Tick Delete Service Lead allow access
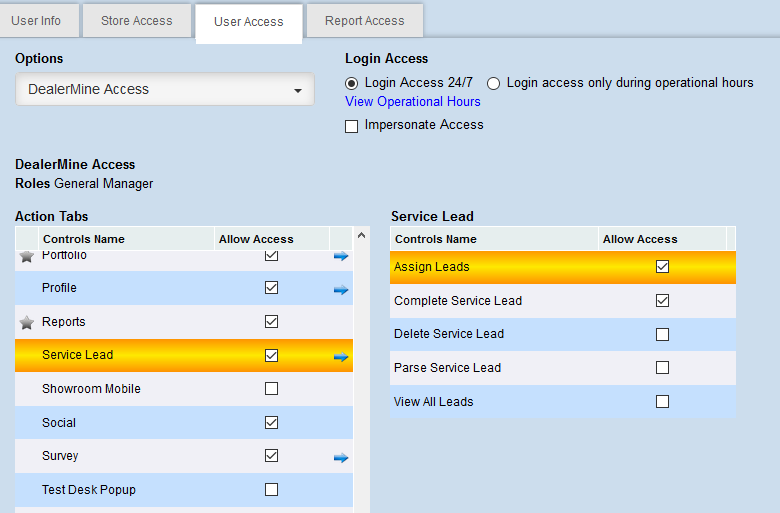The height and width of the screenshot is (513, 780). 662,334
